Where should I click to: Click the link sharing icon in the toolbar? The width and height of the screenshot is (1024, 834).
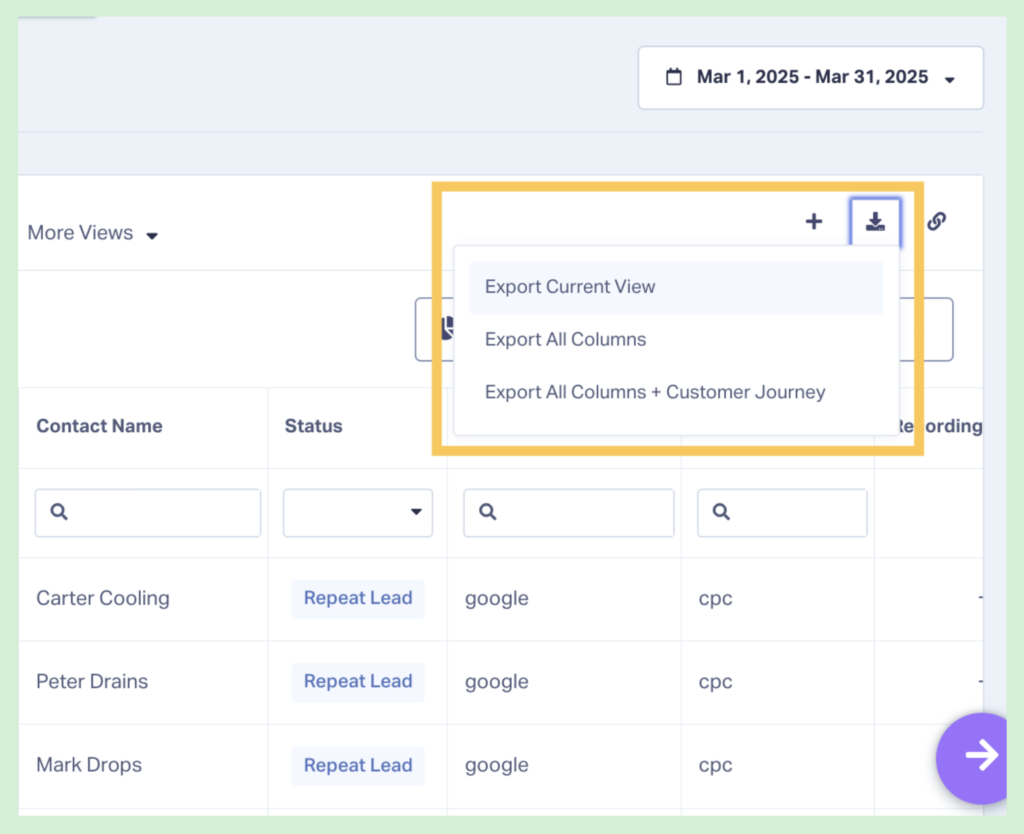pos(936,221)
